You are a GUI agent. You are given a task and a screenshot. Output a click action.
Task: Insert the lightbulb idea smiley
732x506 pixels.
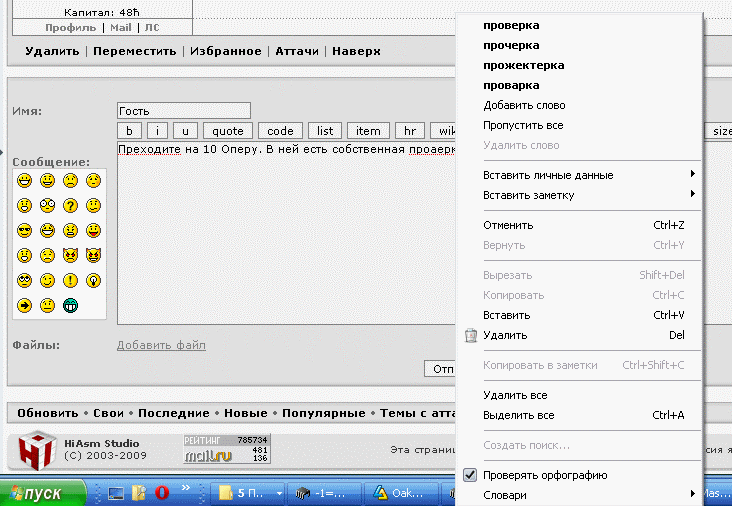click(x=94, y=281)
